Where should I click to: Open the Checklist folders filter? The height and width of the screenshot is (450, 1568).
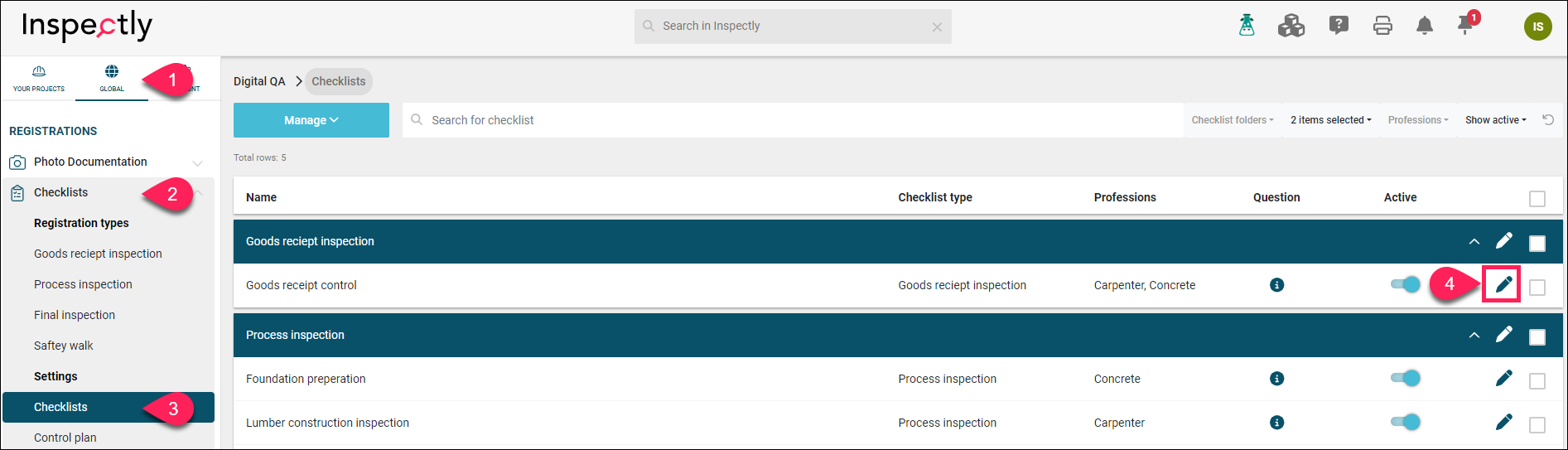pos(1232,120)
